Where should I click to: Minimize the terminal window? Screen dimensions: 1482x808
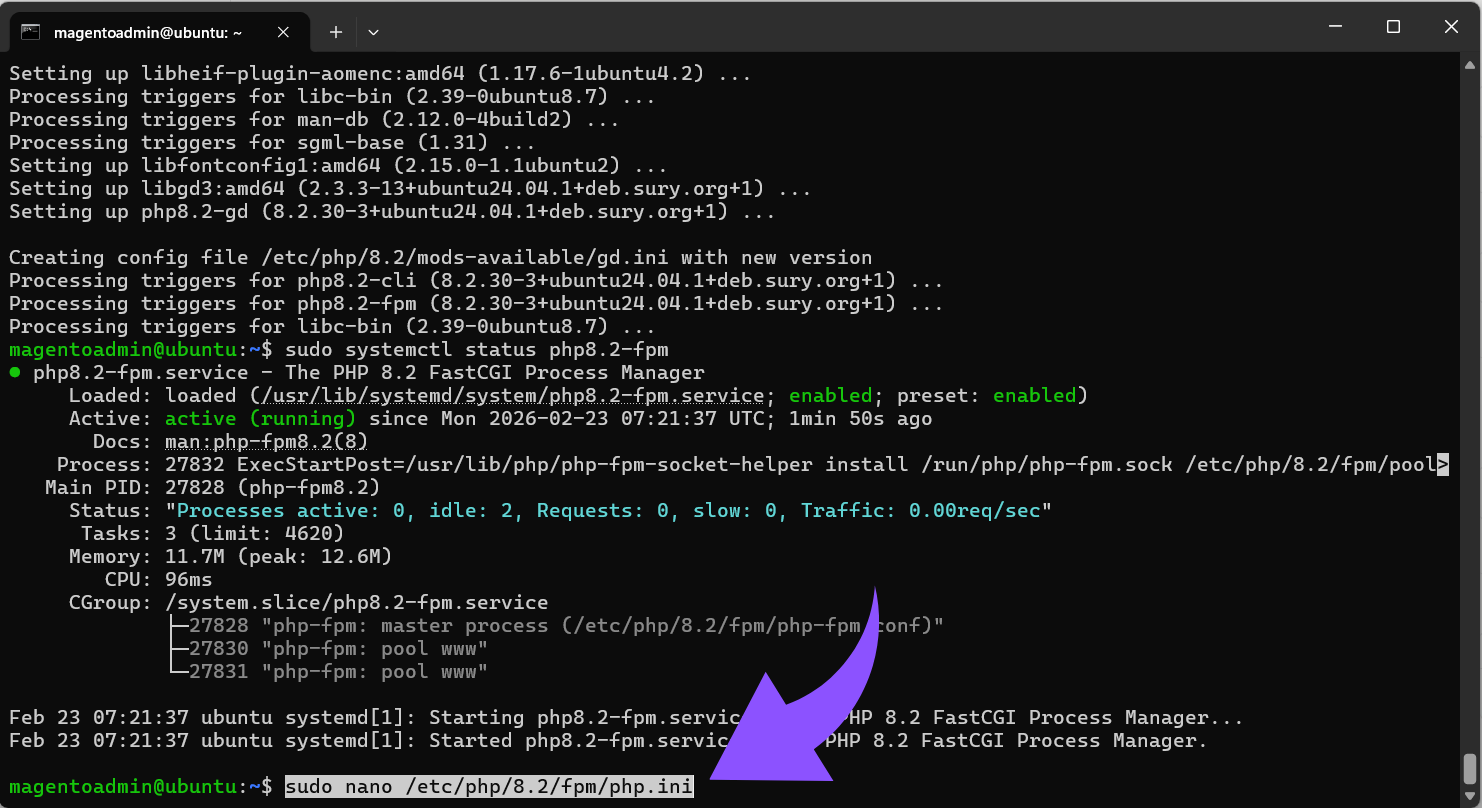[x=1335, y=26]
